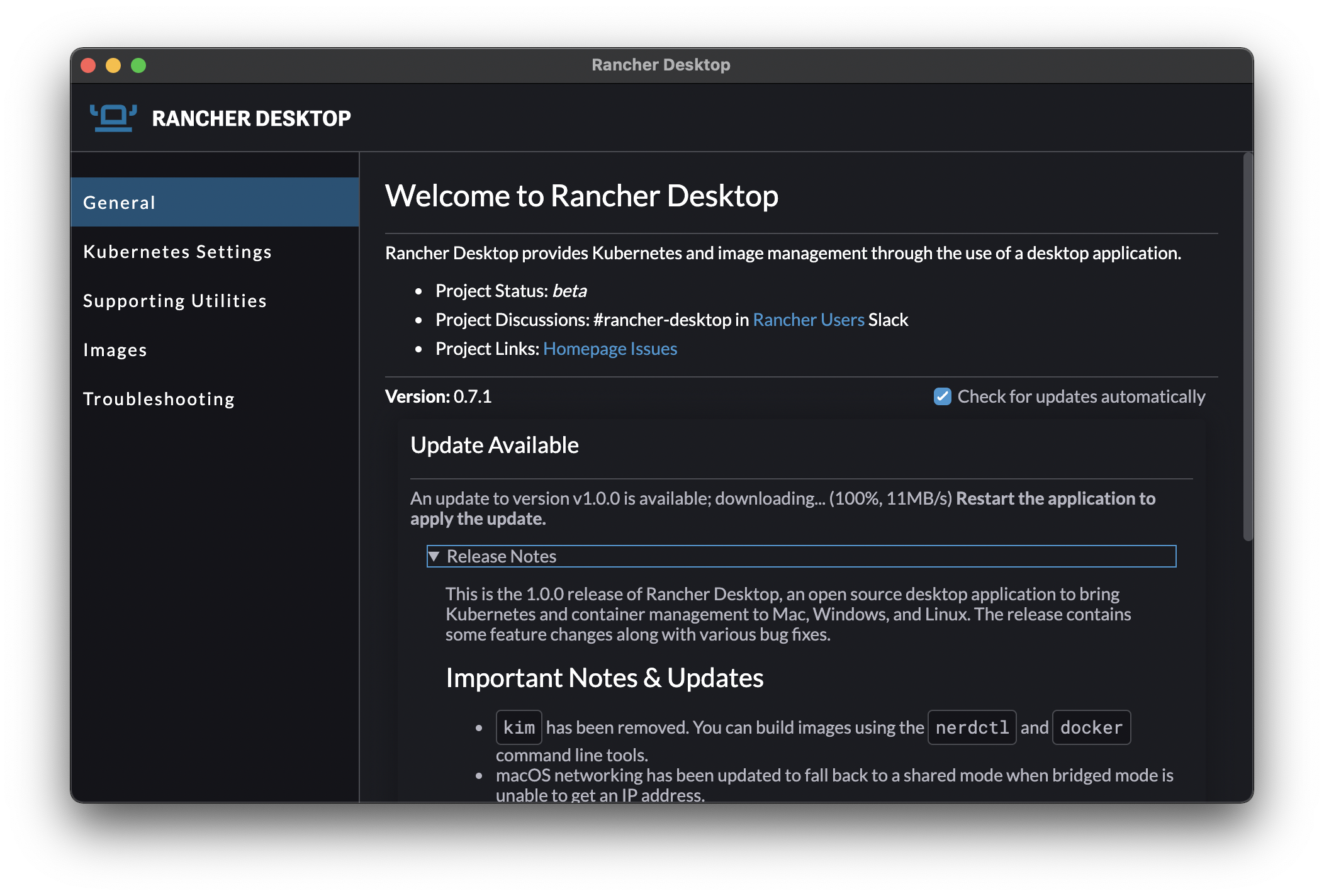Disable Check for updates automatically checkbox
The width and height of the screenshot is (1324, 896).
(942, 396)
